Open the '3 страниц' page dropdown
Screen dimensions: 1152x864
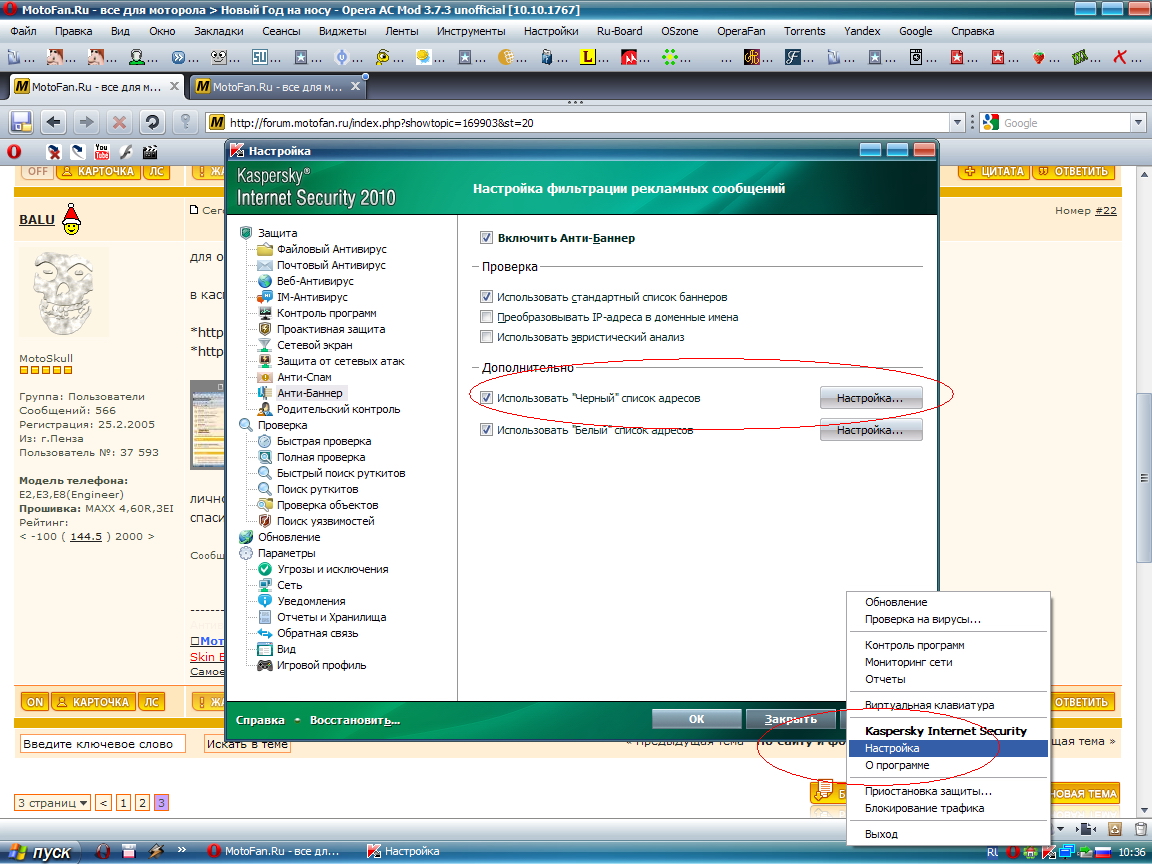53,803
